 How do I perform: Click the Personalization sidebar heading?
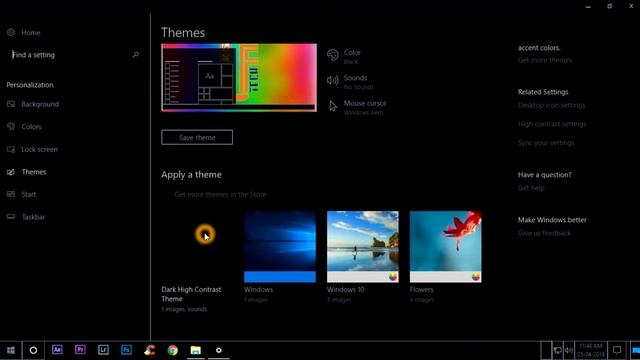[30, 85]
